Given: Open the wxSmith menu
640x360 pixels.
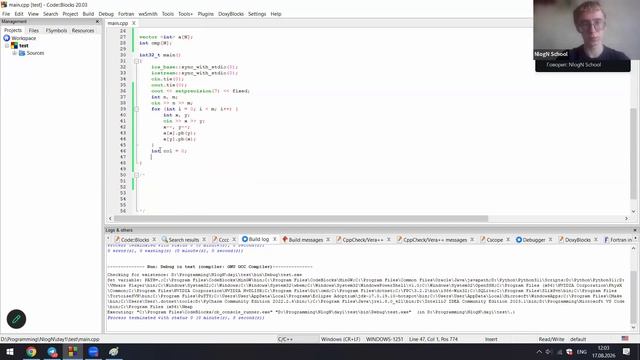Looking at the screenshot, I should click(148, 14).
